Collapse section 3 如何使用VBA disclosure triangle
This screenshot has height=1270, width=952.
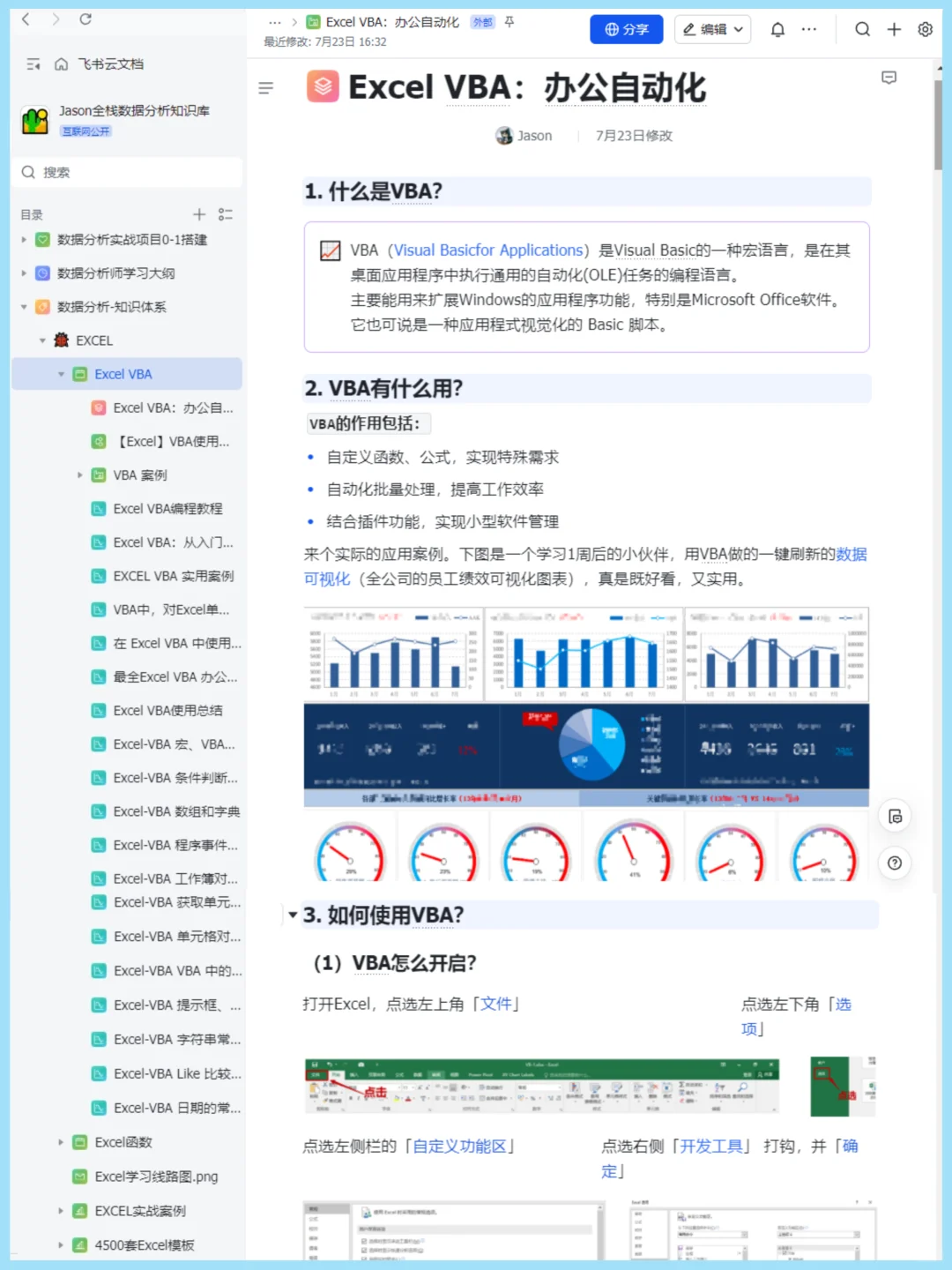[292, 915]
